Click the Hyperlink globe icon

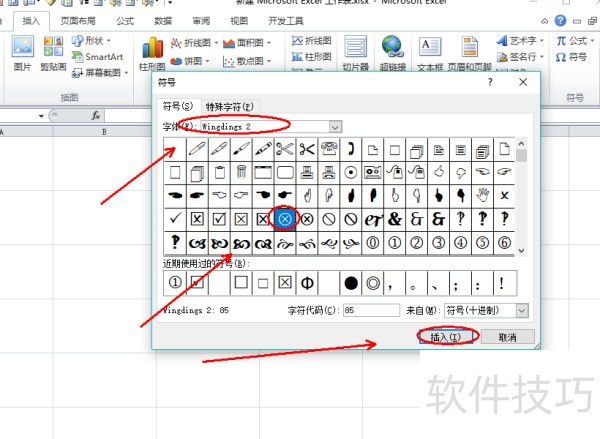pyautogui.click(x=391, y=54)
